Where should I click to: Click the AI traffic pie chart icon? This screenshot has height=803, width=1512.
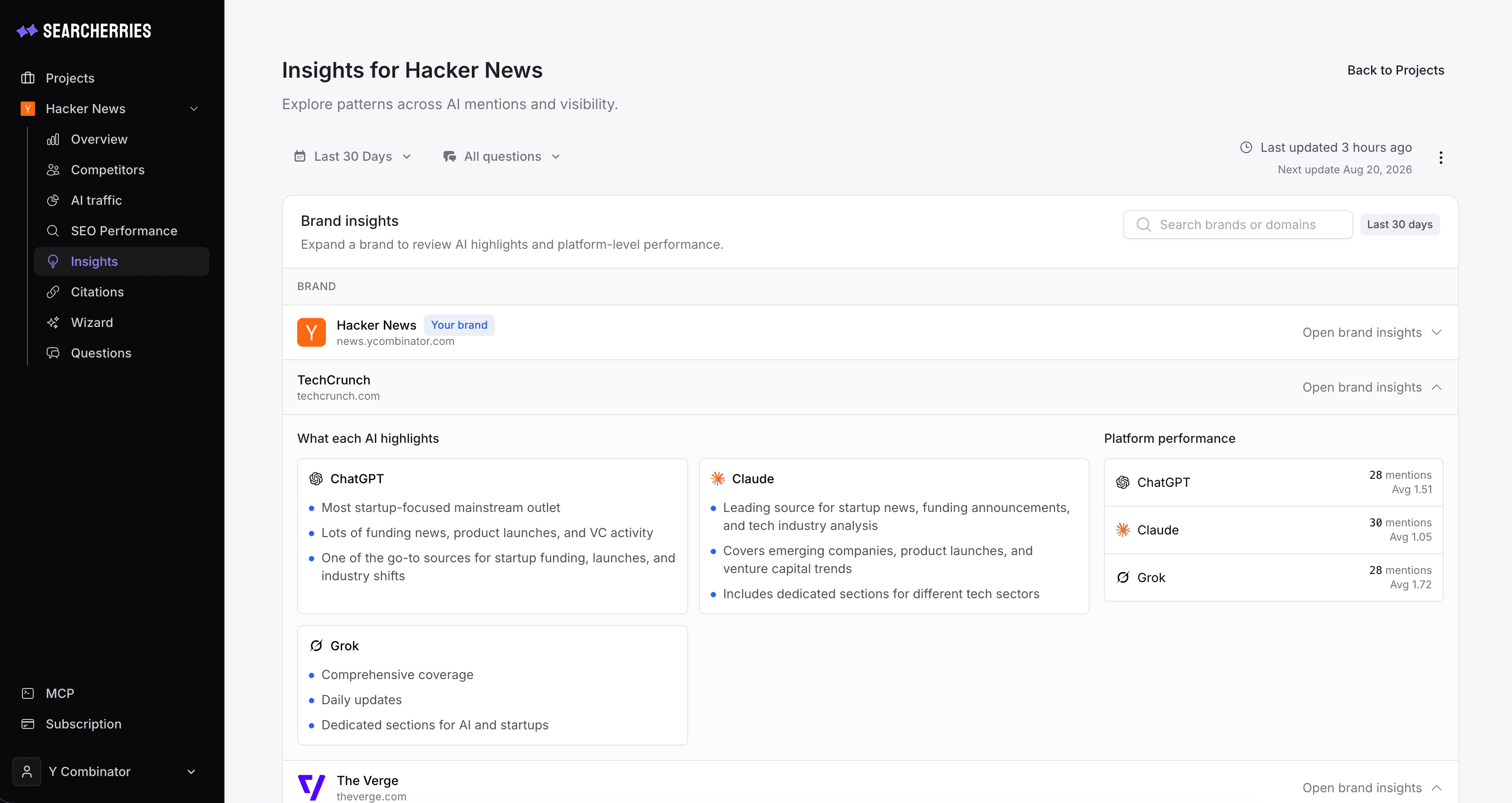53,200
